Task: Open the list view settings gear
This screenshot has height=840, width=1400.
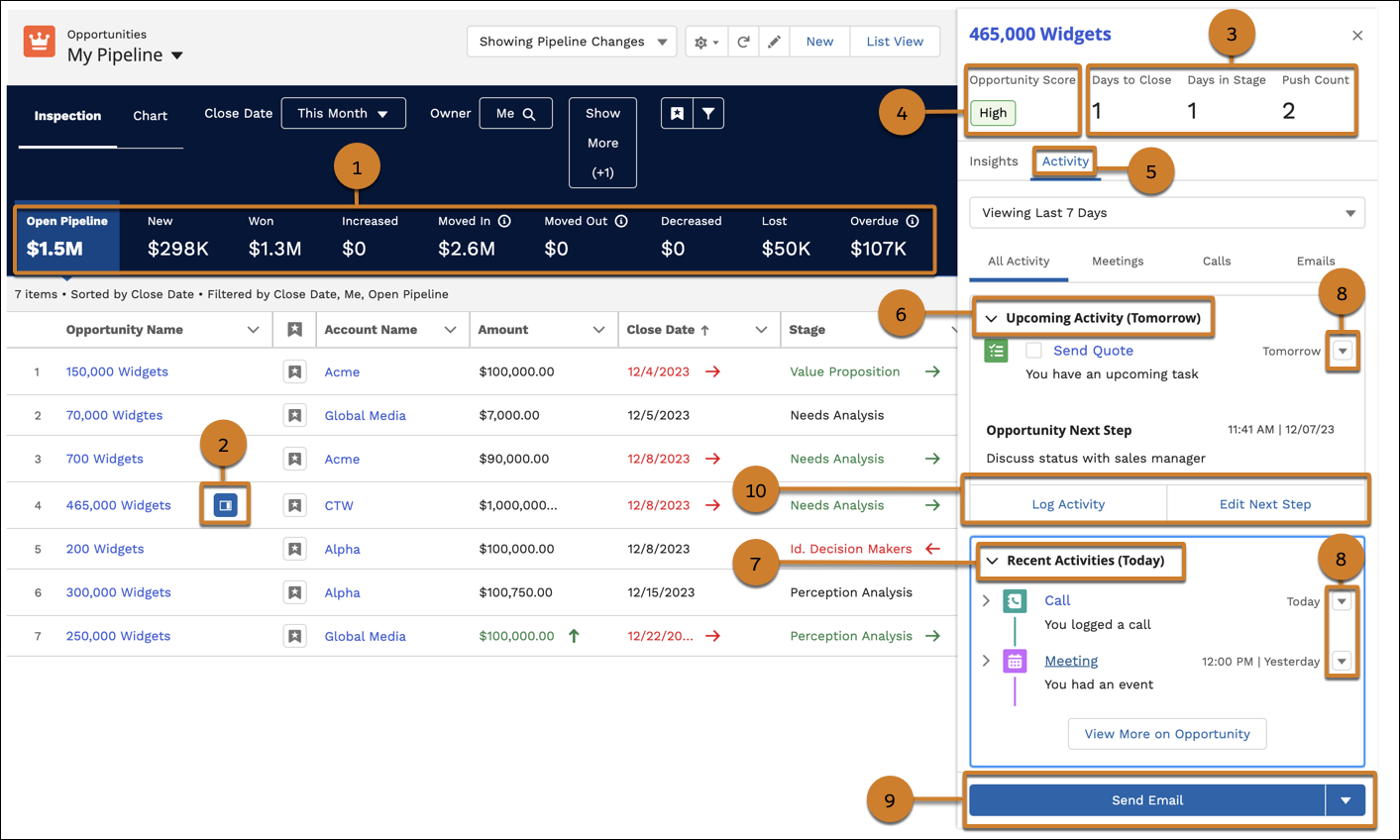Action: 706,42
